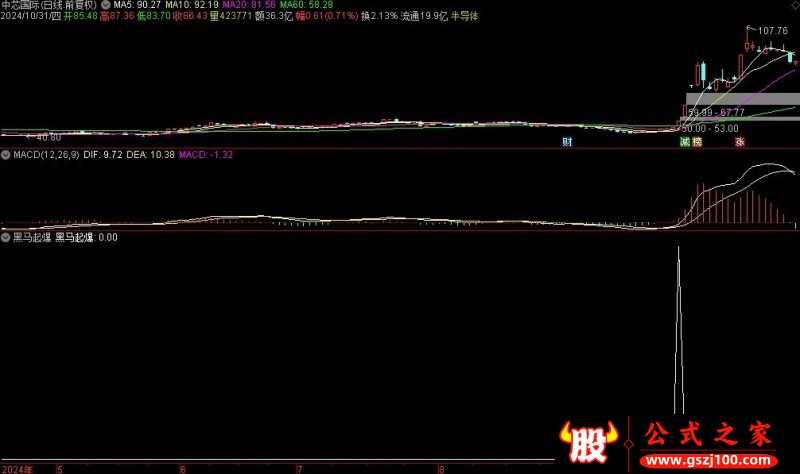This screenshot has width=800, height=474.
Task: Collapse the 黑马起爆 indicator expander icon
Action: coord(6,237)
